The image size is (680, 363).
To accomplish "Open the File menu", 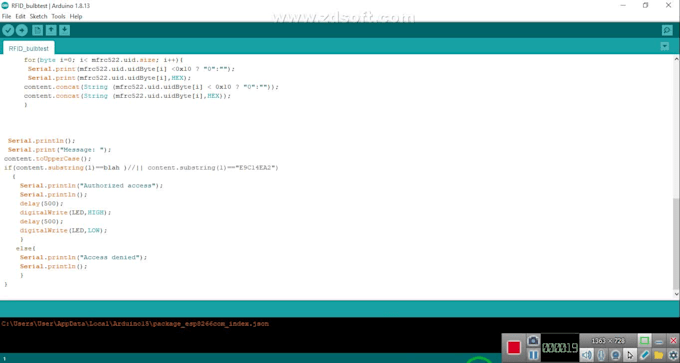I will coord(7,16).
